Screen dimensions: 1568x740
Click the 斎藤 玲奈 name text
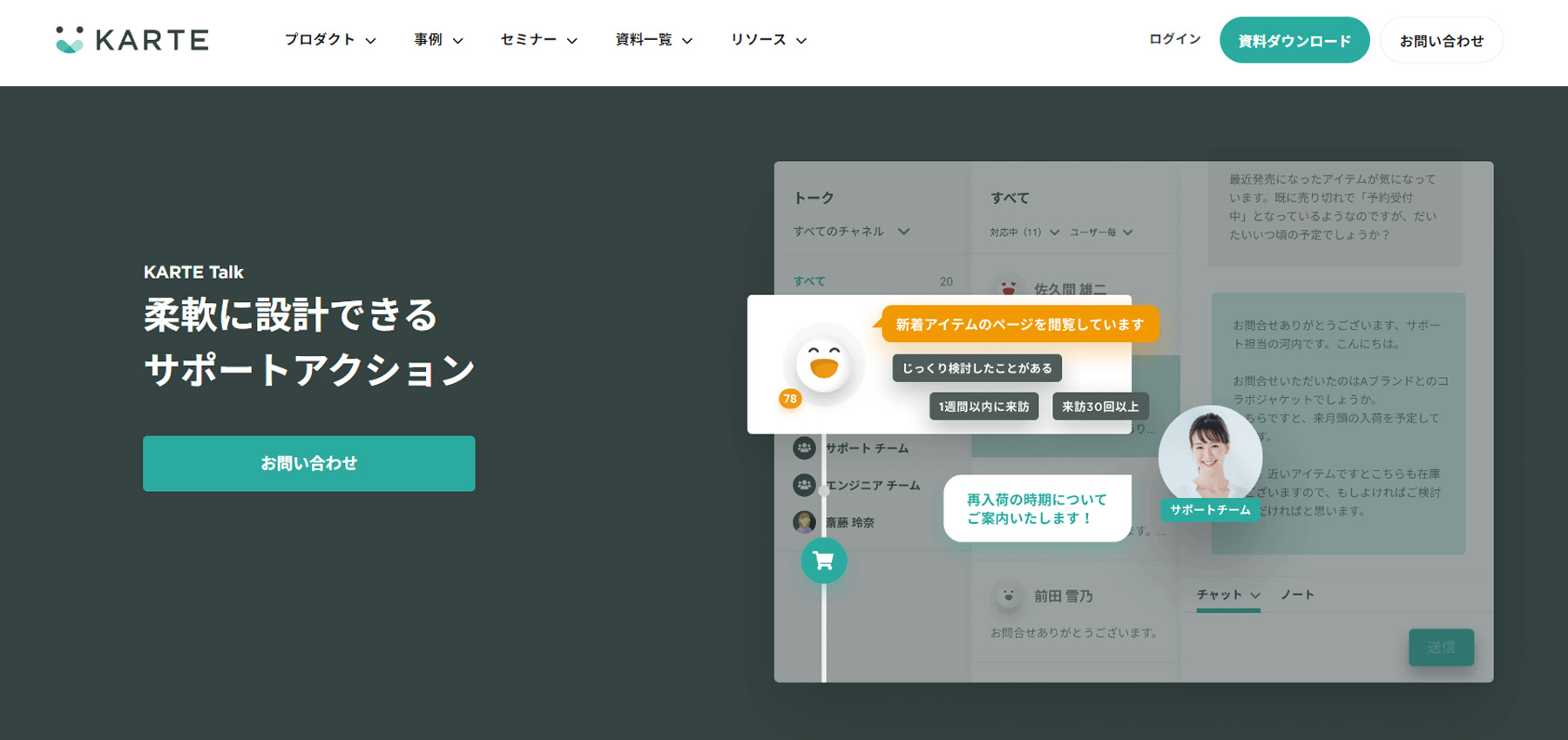point(850,522)
